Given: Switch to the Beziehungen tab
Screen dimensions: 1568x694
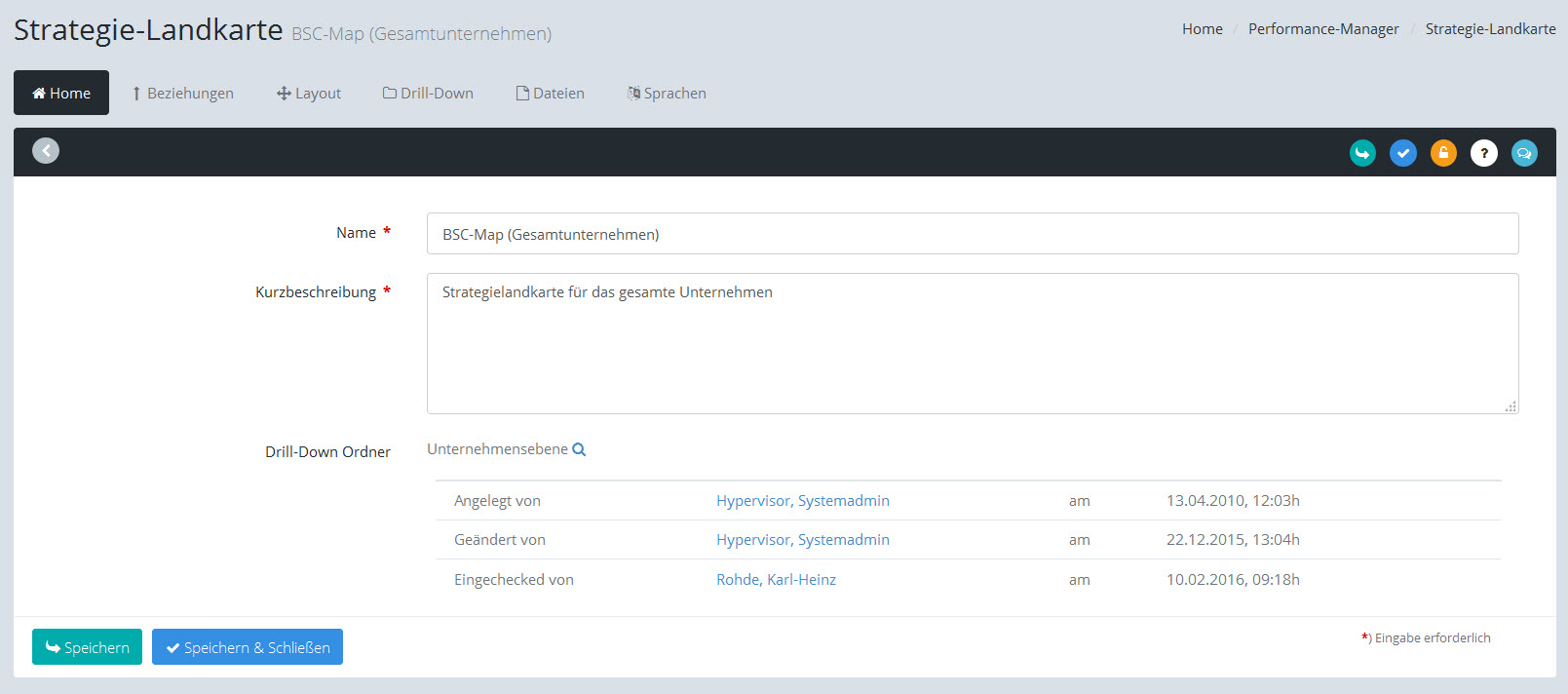Looking at the screenshot, I should tap(183, 94).
